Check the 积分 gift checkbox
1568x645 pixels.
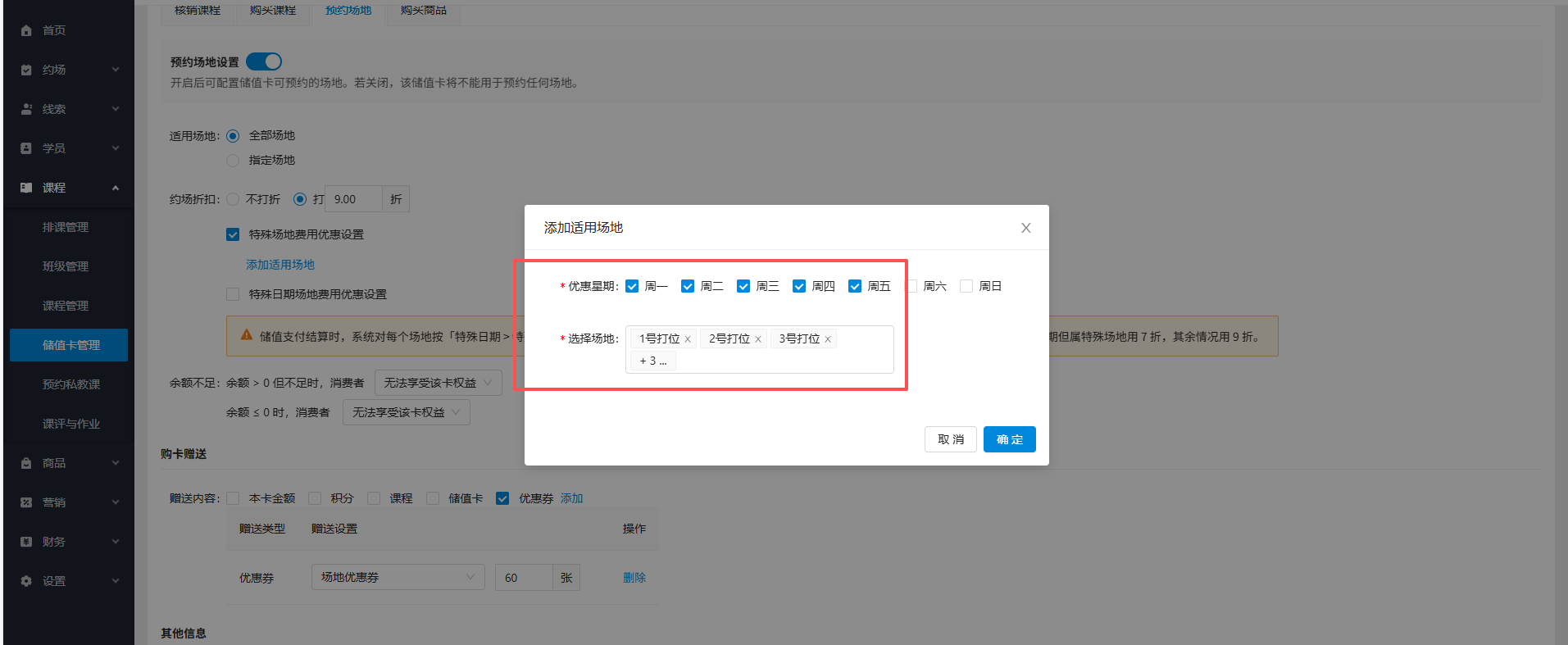click(315, 498)
